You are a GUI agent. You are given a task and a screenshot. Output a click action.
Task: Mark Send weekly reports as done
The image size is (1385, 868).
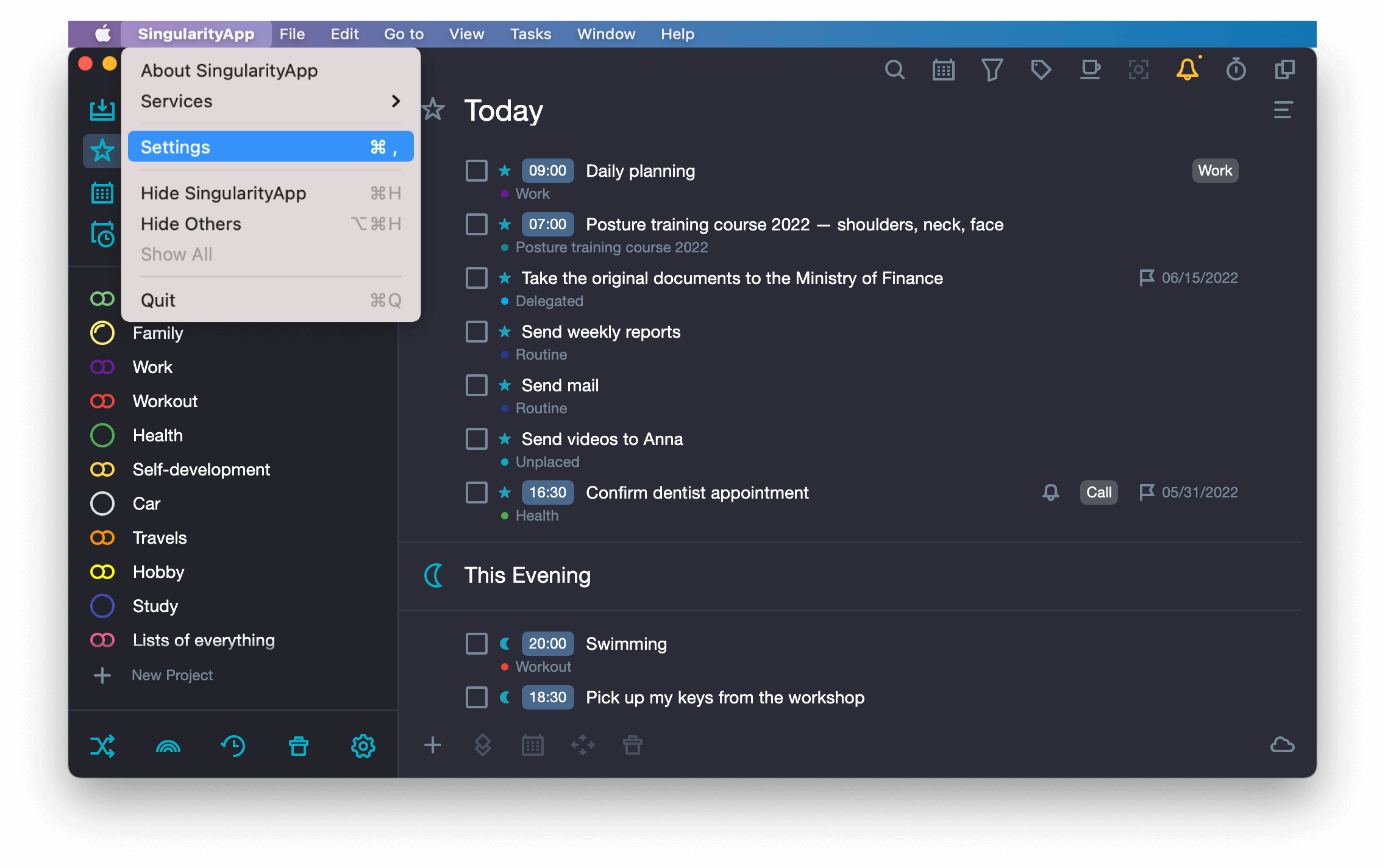click(477, 332)
